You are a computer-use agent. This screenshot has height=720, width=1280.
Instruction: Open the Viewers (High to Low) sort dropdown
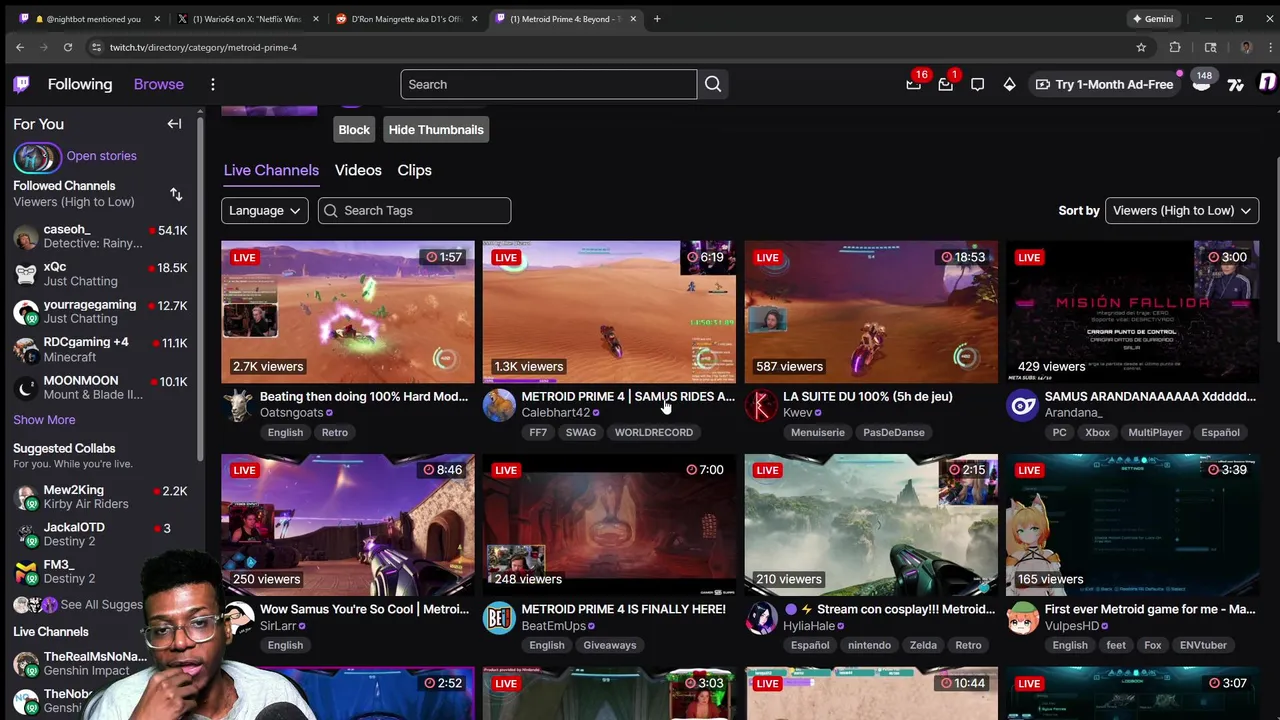tap(1182, 210)
